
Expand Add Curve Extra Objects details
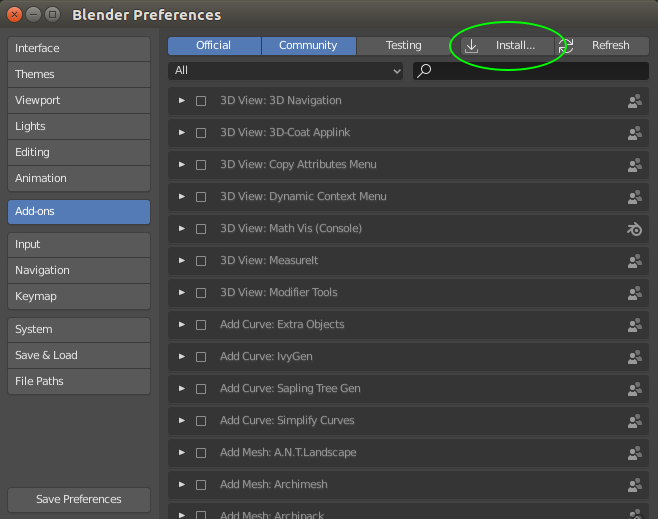tap(182, 325)
